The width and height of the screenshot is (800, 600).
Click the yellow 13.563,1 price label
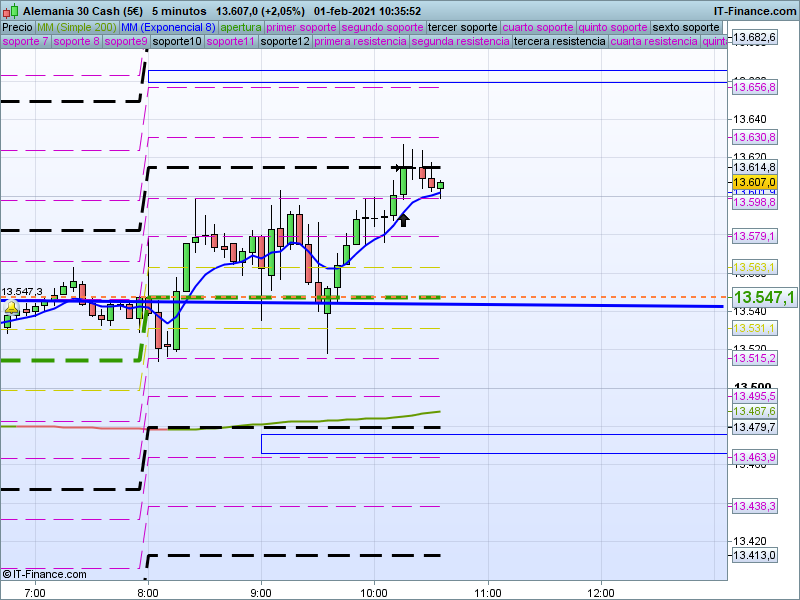pos(754,267)
